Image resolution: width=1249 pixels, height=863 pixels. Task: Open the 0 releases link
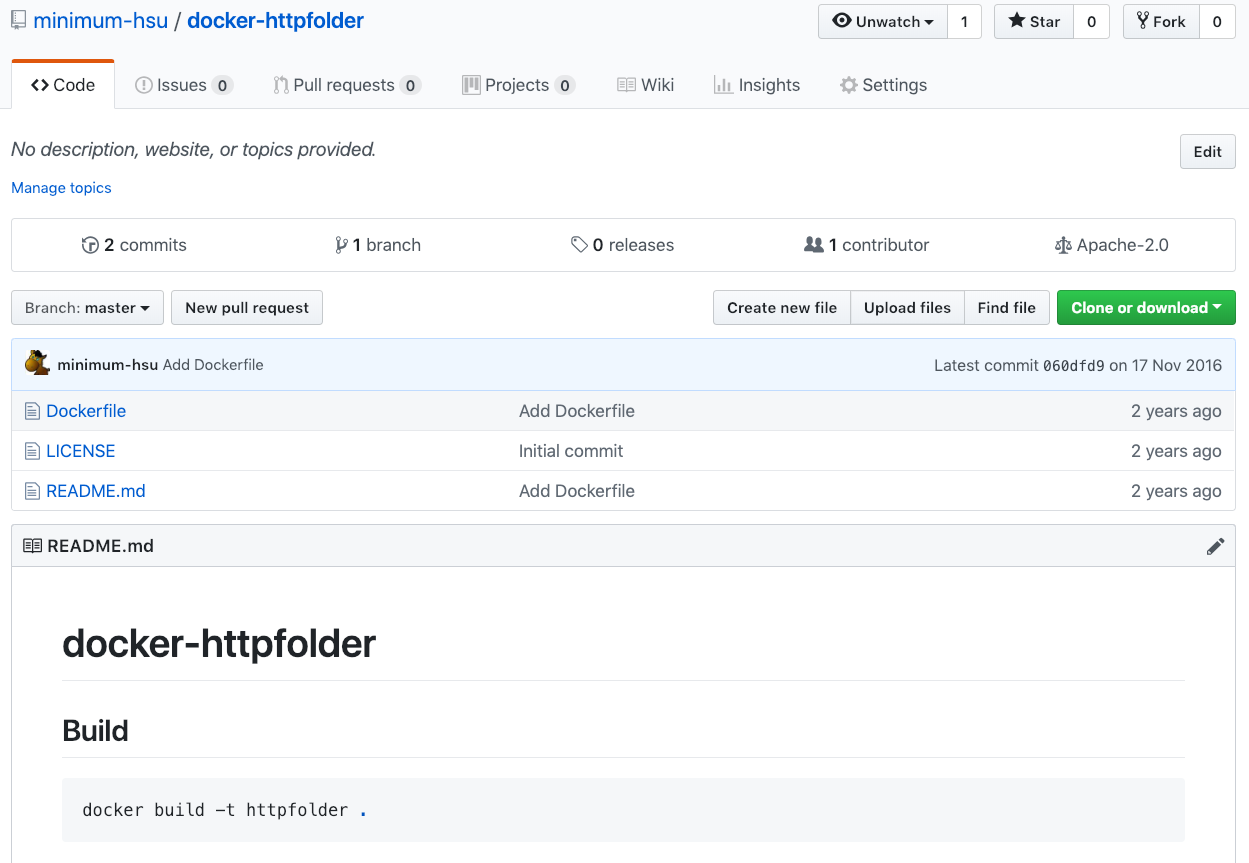[622, 245]
